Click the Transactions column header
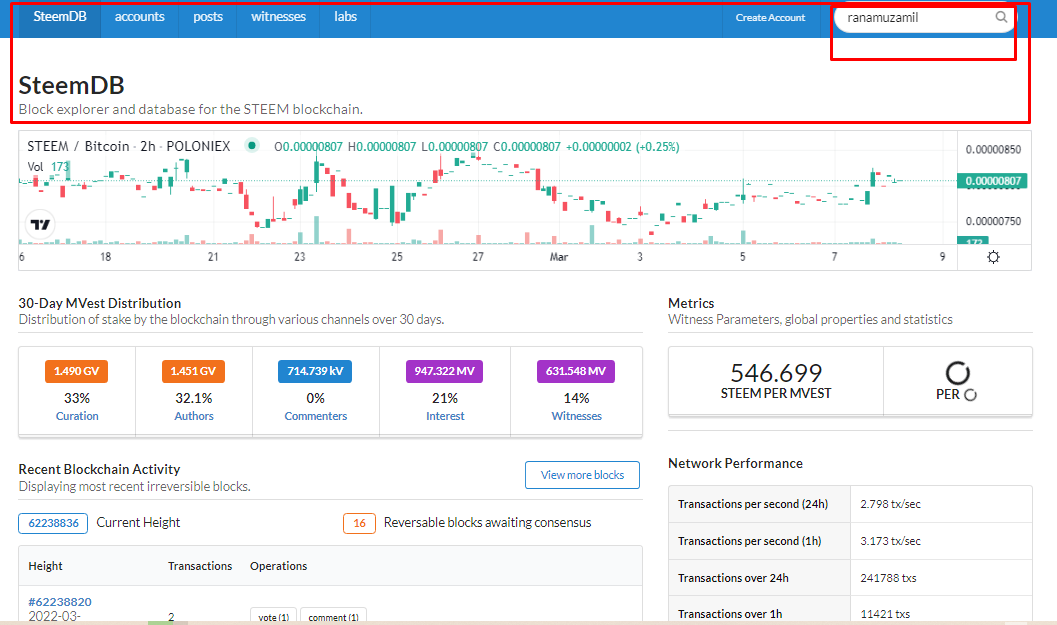This screenshot has width=1057, height=625. [x=200, y=566]
